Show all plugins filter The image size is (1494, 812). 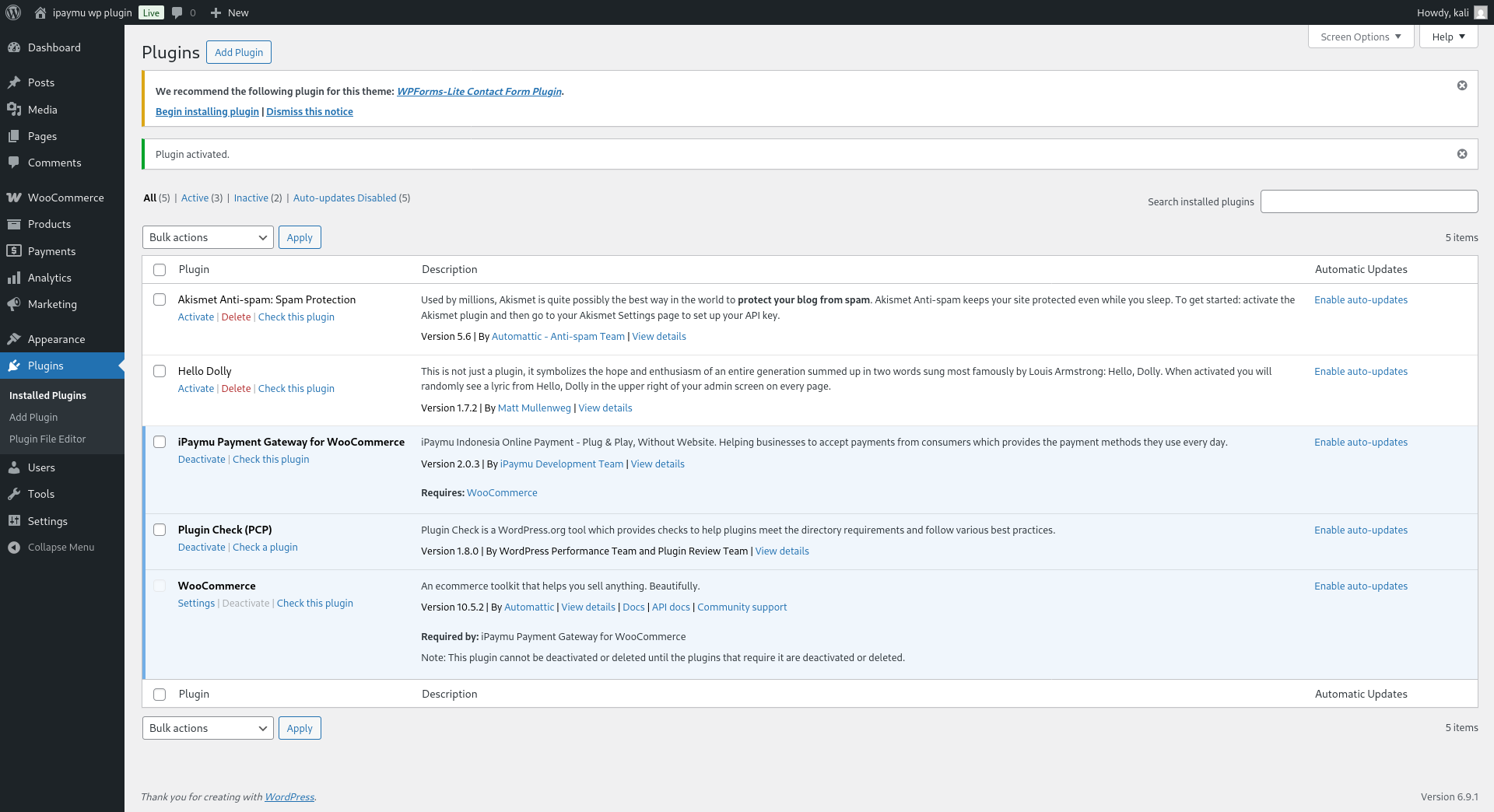[x=150, y=198]
